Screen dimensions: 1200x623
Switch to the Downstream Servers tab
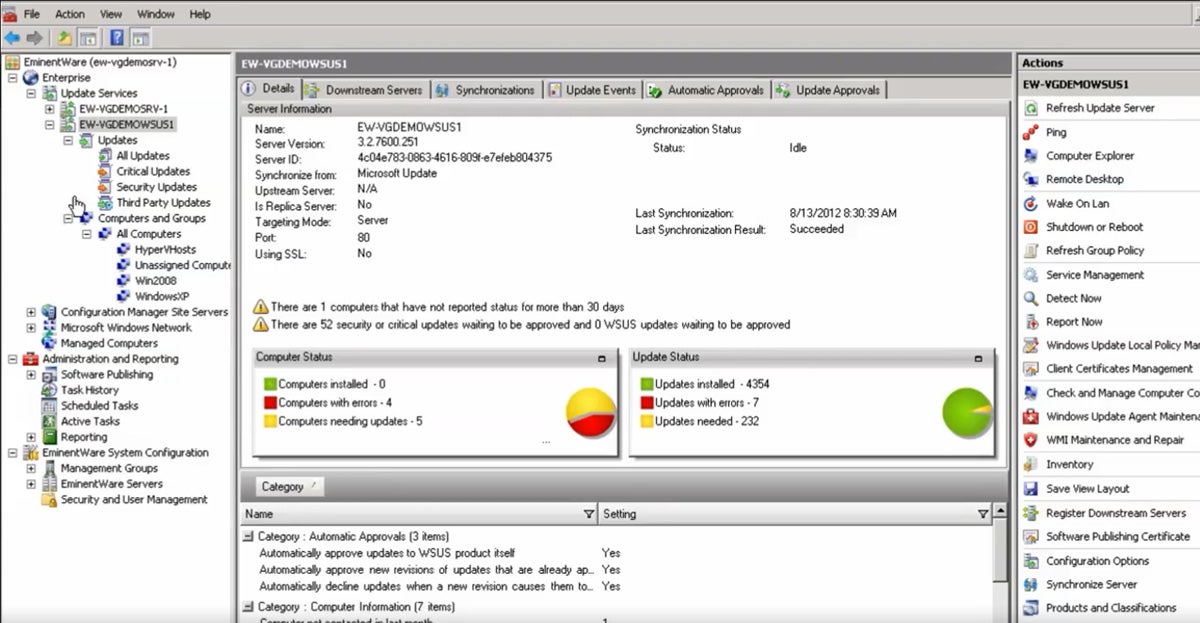click(365, 90)
